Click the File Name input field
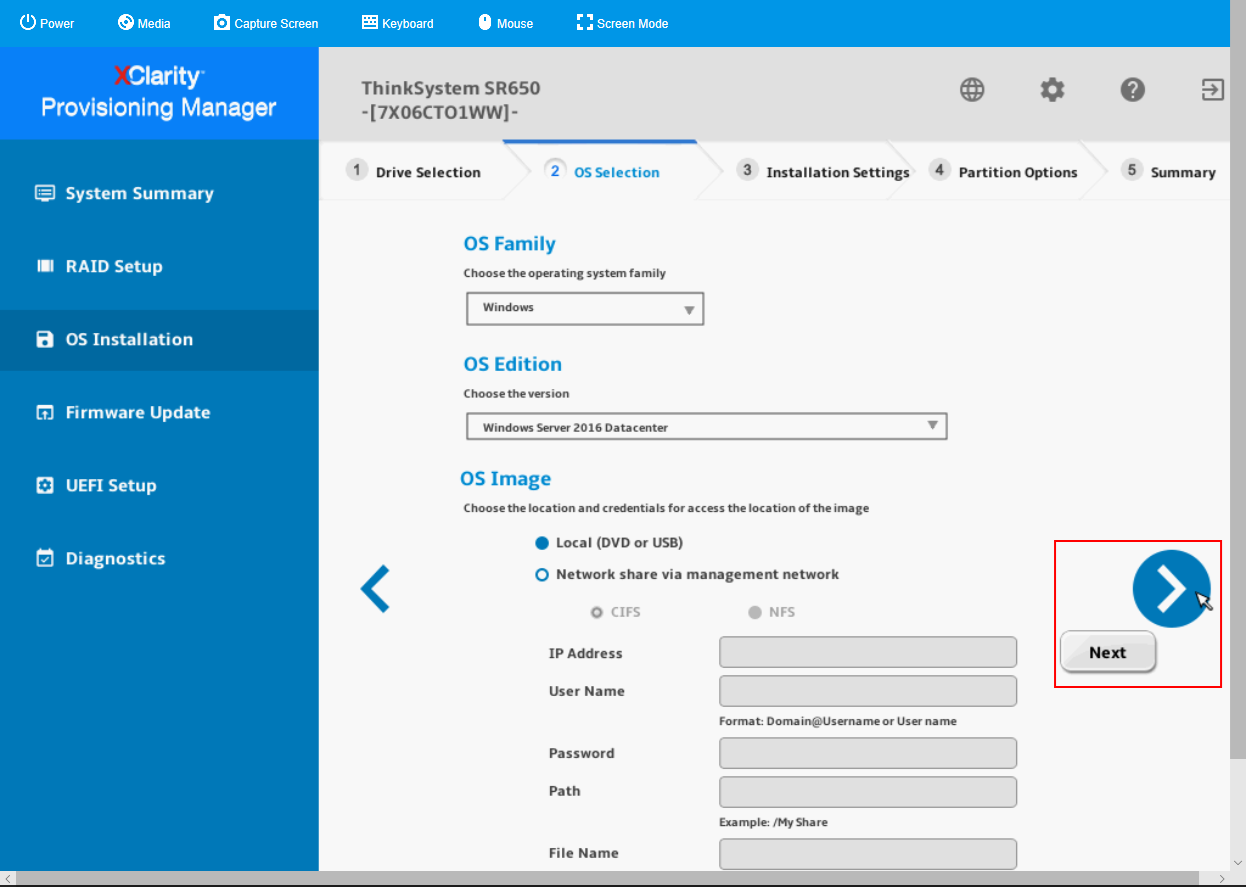This screenshot has width=1246, height=887. [868, 854]
